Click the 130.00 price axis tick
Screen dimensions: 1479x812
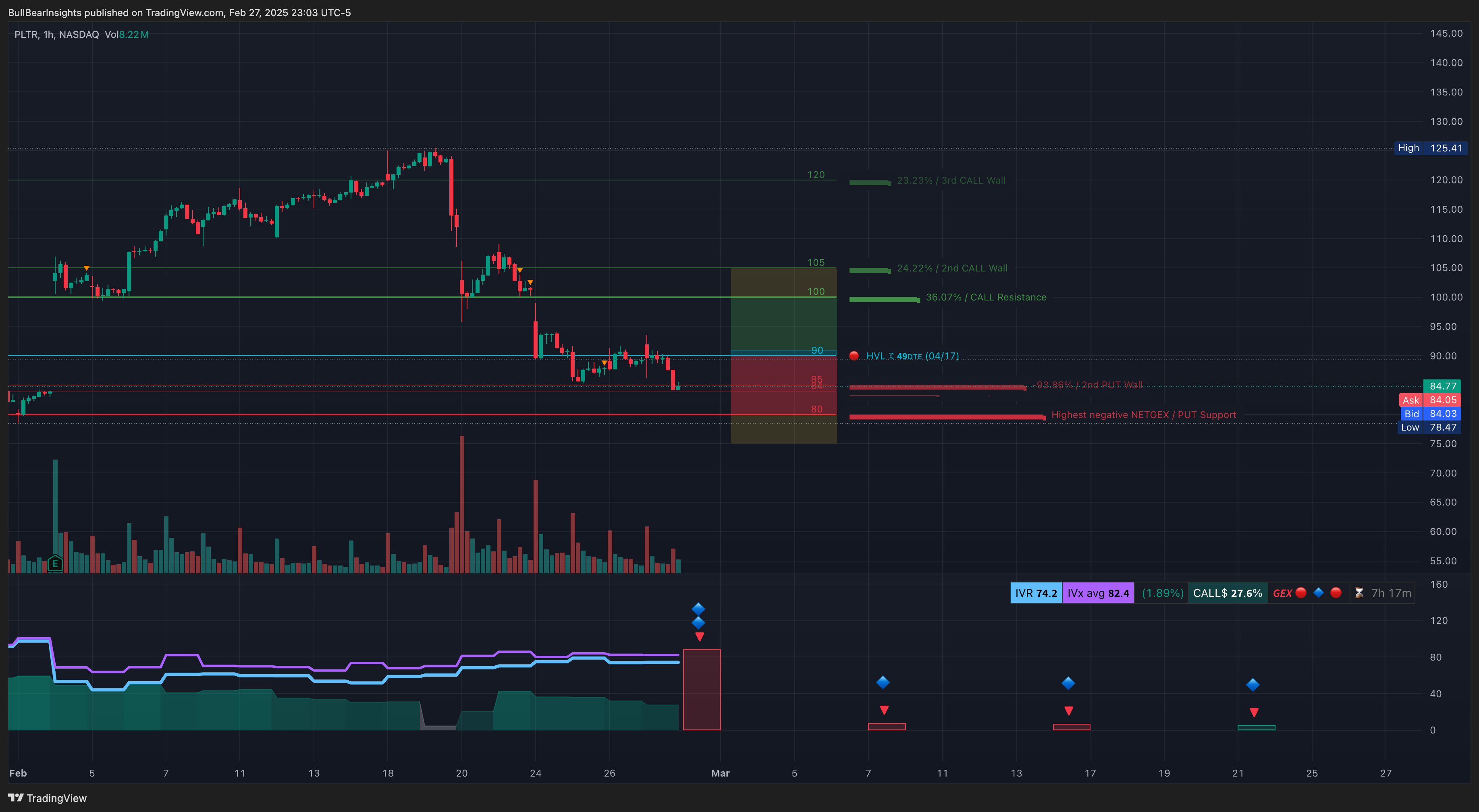coord(1446,121)
